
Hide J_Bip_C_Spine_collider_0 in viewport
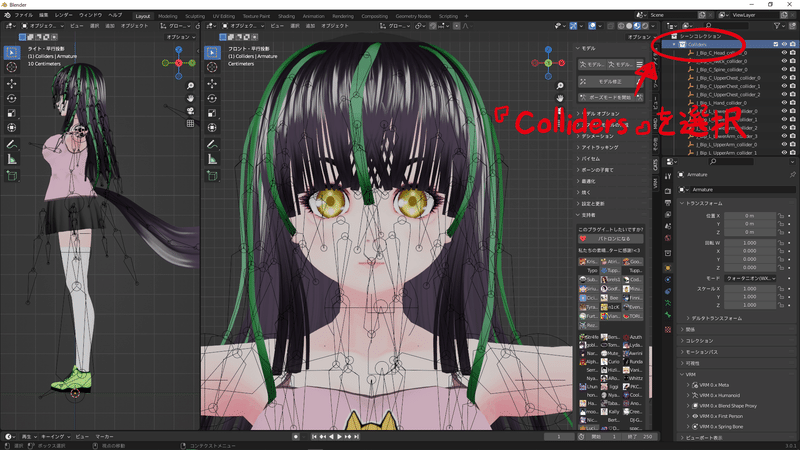coord(784,69)
